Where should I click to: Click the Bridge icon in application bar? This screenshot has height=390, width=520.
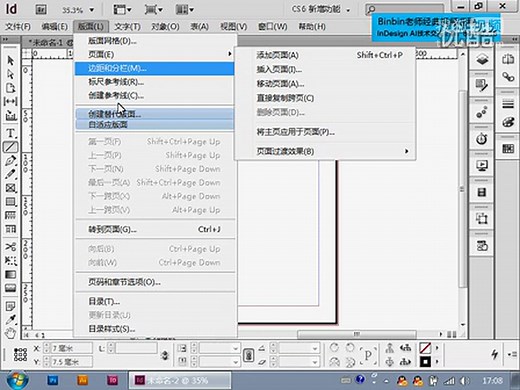pos(41,9)
